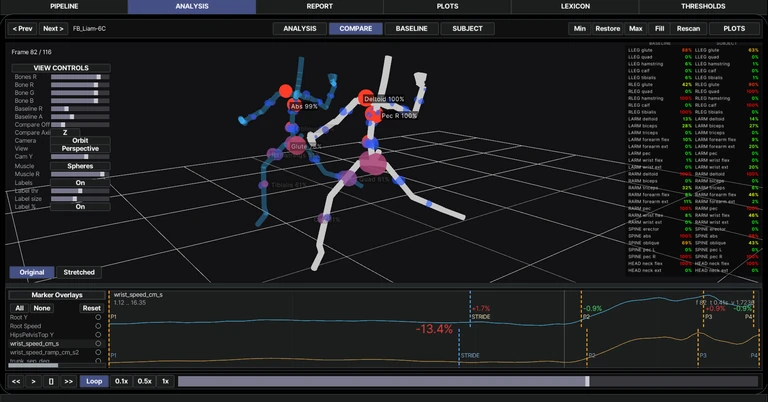Collapse the Marker Overlays panel header

point(57,295)
